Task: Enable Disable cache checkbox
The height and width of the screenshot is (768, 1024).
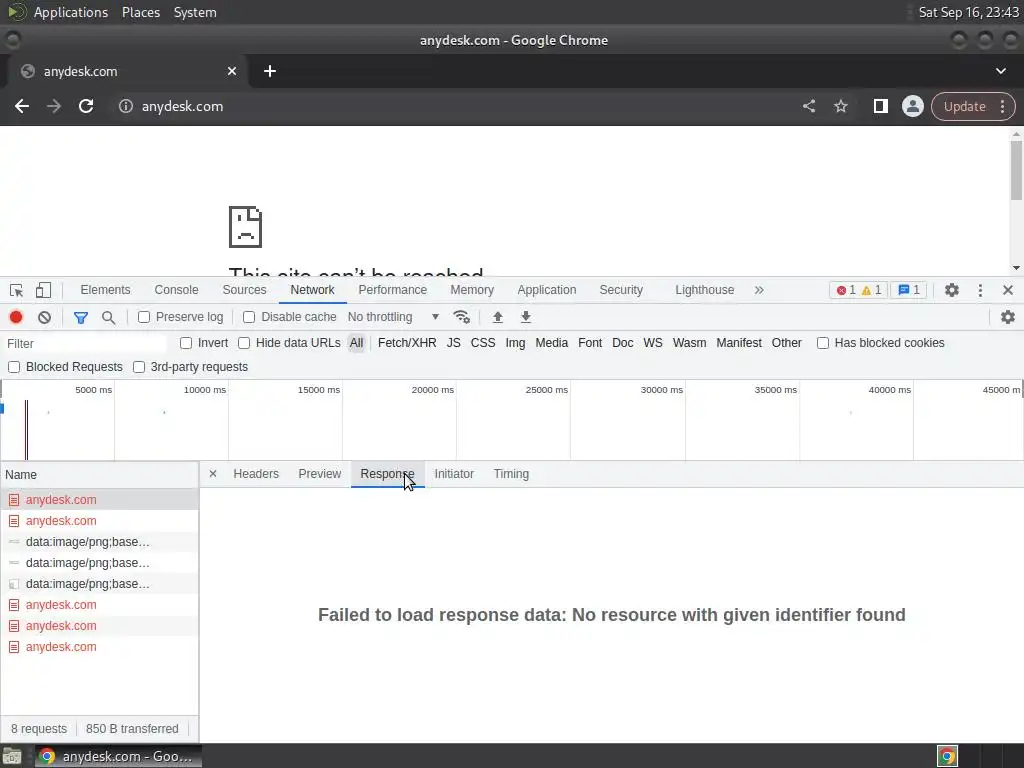Action: [249, 317]
